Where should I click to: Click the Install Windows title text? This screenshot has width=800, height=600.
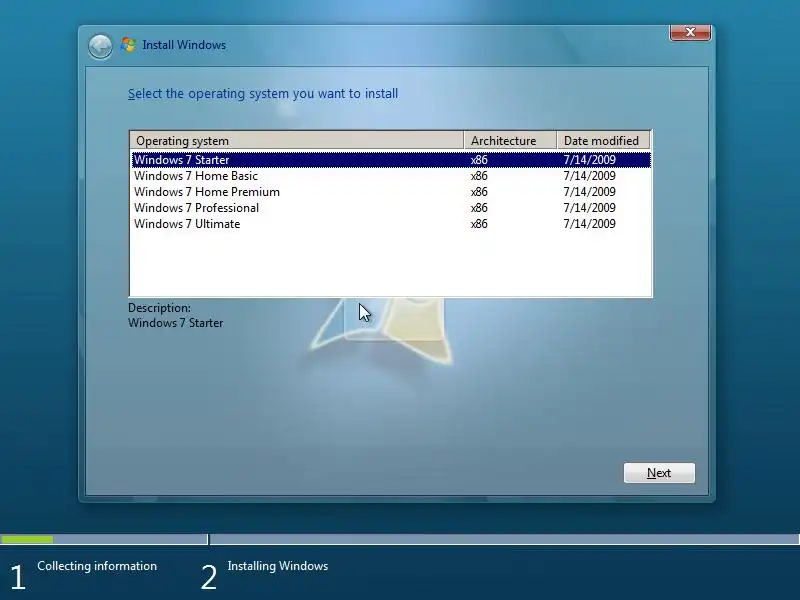(184, 45)
